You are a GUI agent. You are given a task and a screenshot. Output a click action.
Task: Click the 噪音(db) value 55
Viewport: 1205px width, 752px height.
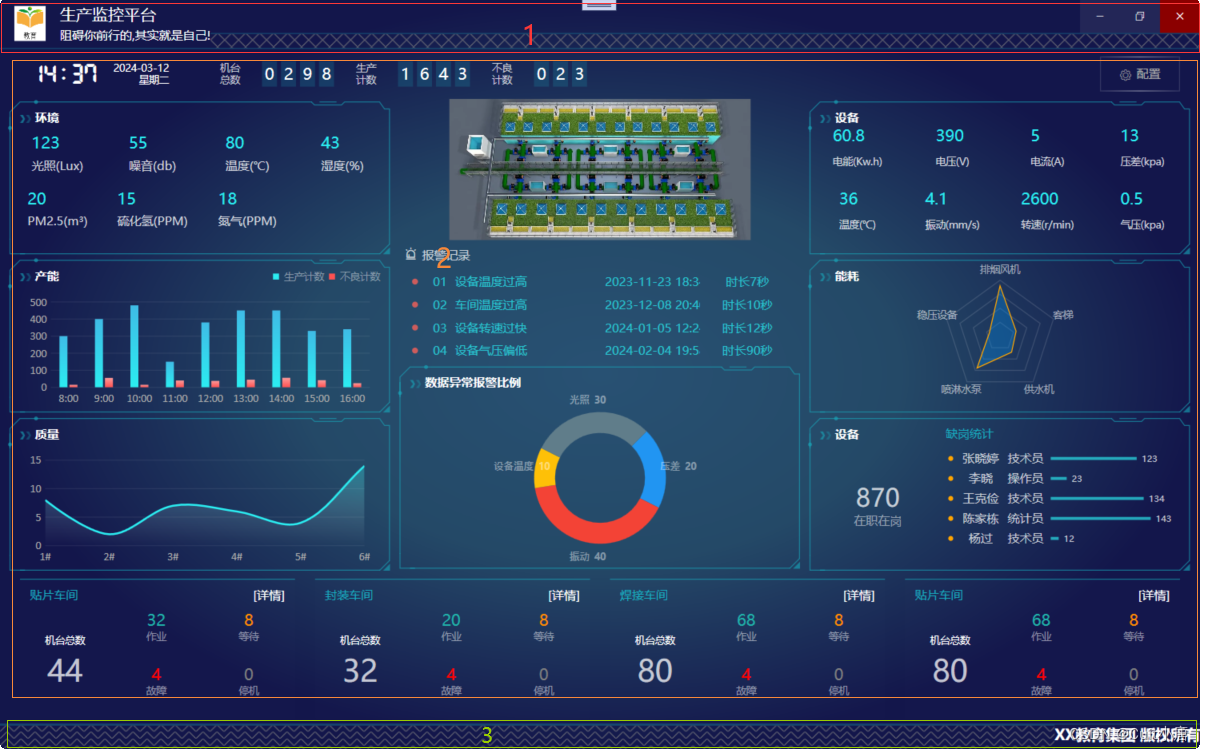click(138, 143)
